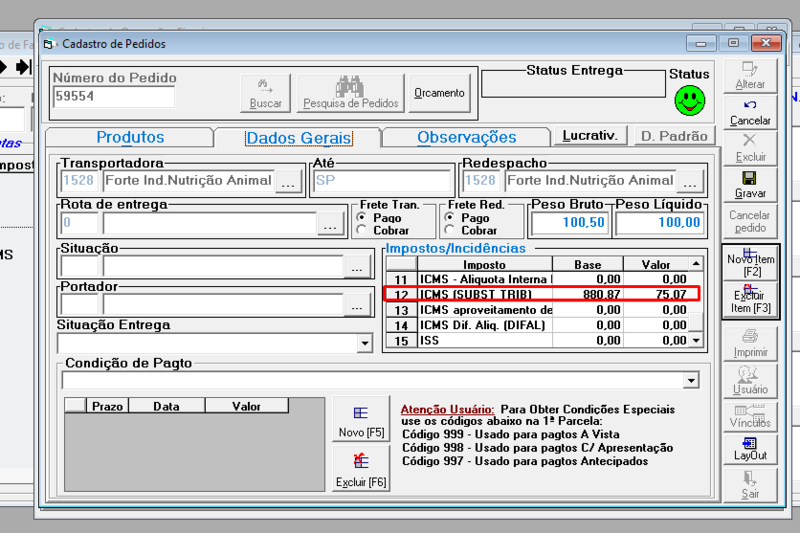Image resolution: width=800 pixels, height=533 pixels.
Task: Open the LayOut button
Action: [750, 449]
